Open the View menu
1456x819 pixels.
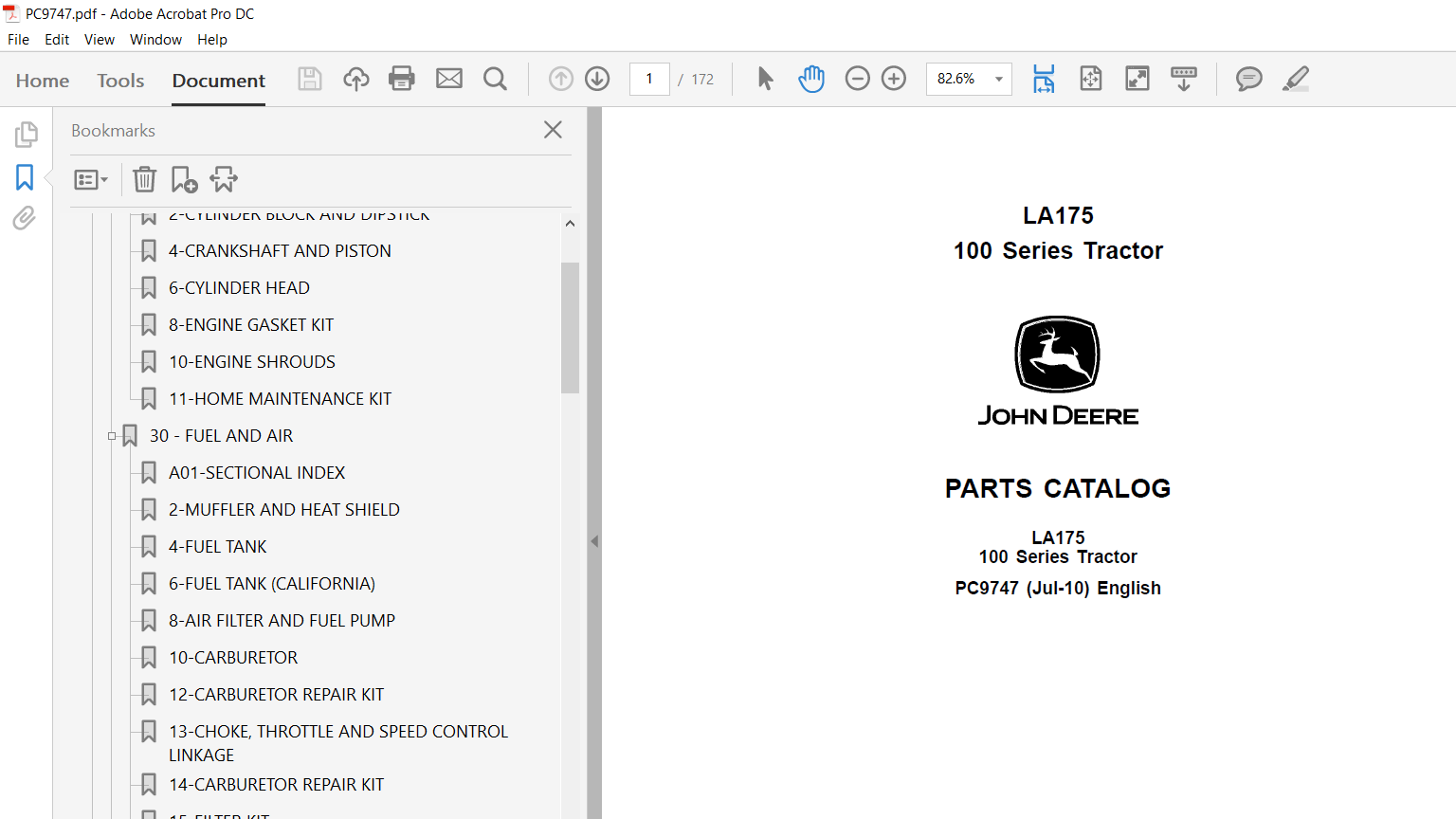100,40
